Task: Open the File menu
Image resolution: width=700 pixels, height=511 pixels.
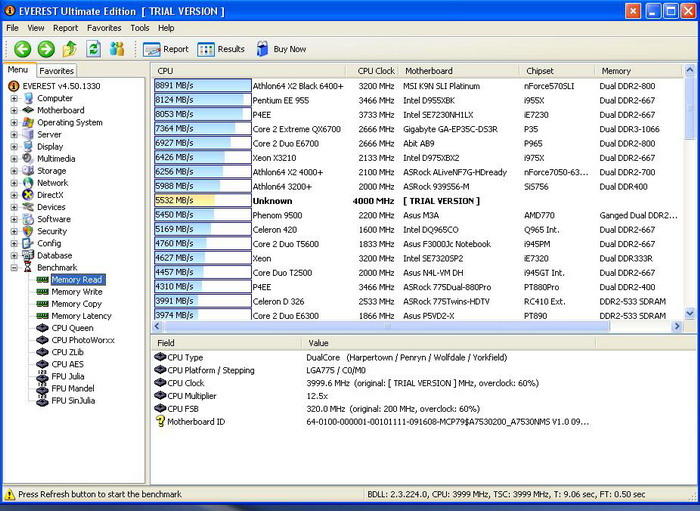Action: [x=12, y=28]
